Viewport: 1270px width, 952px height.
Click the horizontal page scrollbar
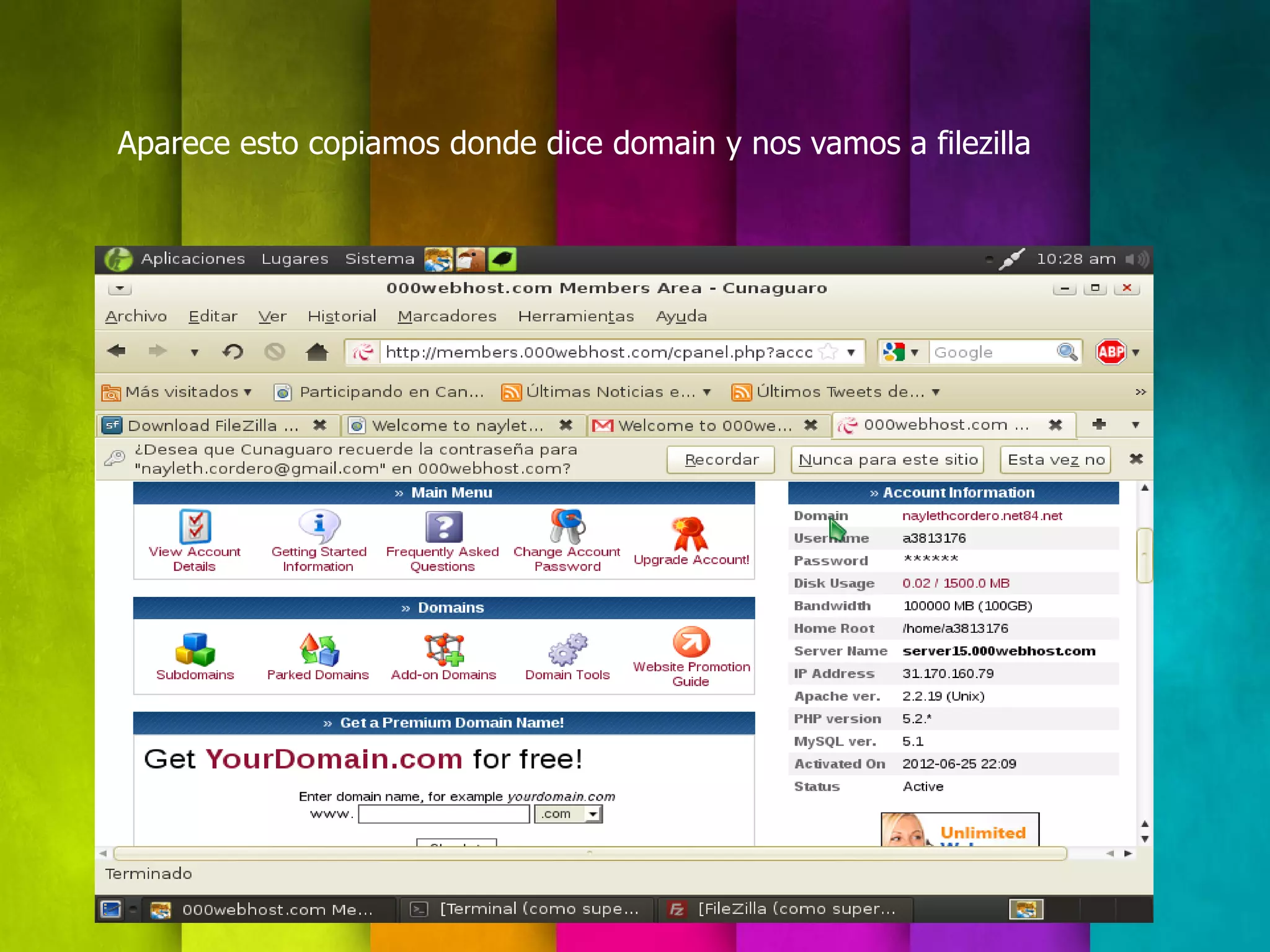click(590, 853)
